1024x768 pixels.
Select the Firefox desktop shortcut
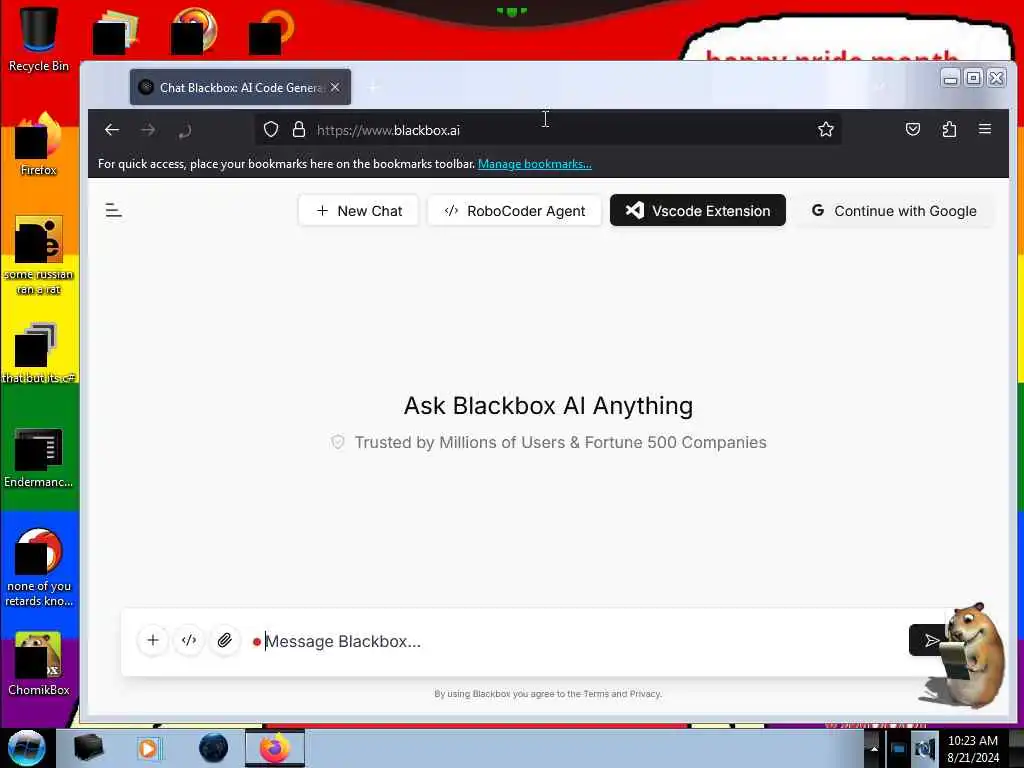coord(39,145)
